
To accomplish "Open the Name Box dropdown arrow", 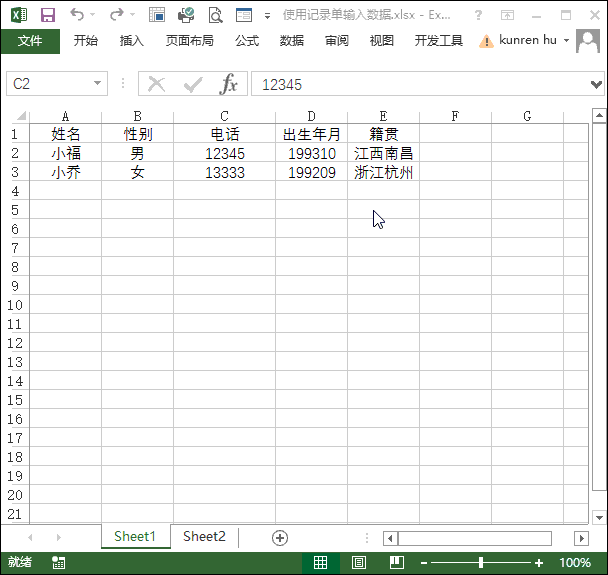I will click(97, 85).
